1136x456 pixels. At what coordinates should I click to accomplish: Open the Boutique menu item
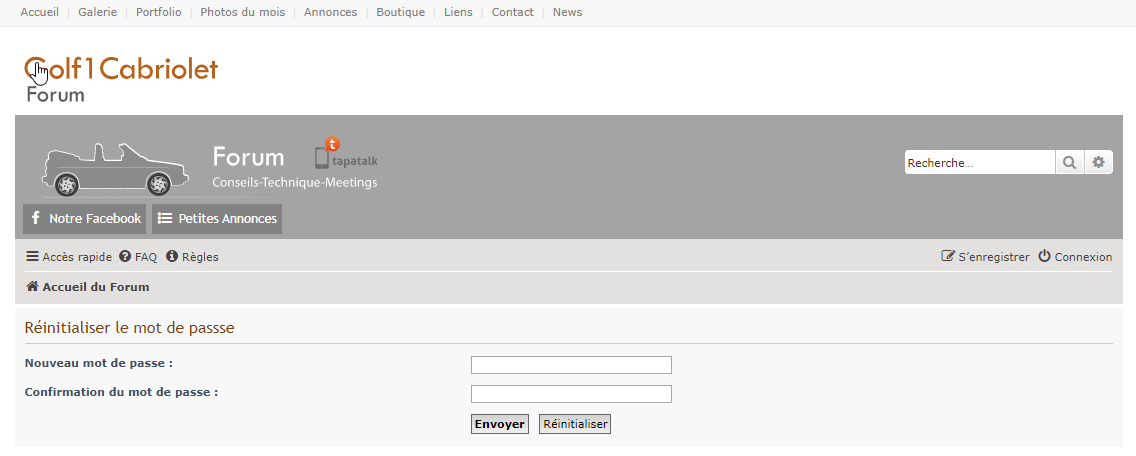tap(400, 12)
